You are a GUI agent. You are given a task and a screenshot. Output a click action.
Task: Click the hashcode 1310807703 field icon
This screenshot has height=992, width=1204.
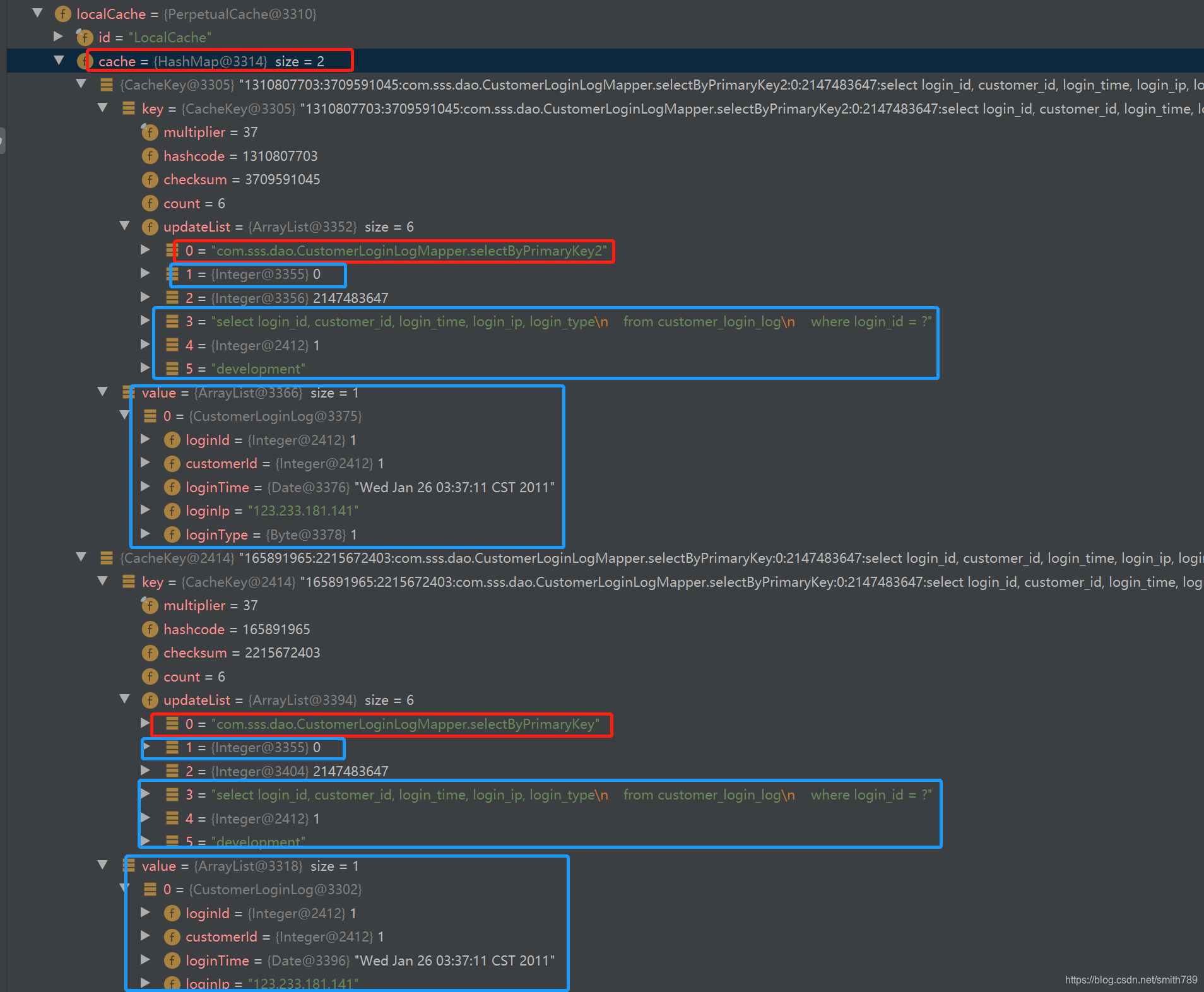[x=150, y=156]
